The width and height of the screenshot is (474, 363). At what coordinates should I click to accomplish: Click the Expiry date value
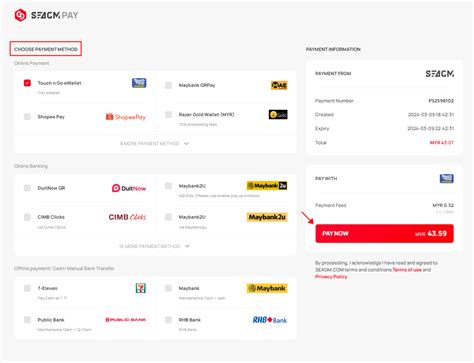click(431, 128)
